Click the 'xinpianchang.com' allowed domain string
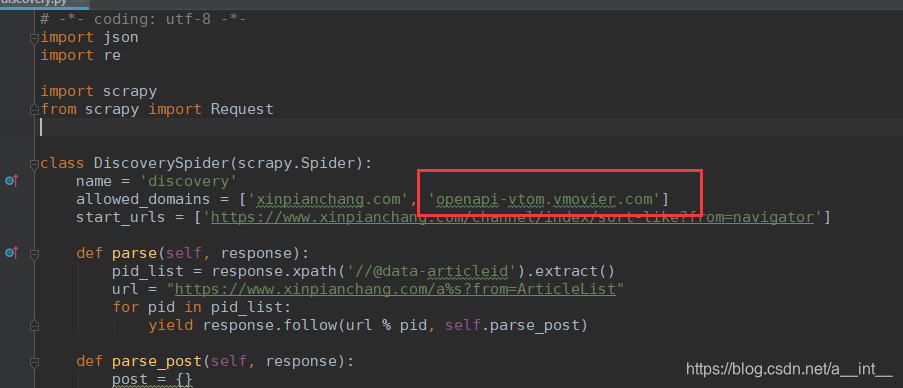The height and width of the screenshot is (388, 903). (x=328, y=200)
